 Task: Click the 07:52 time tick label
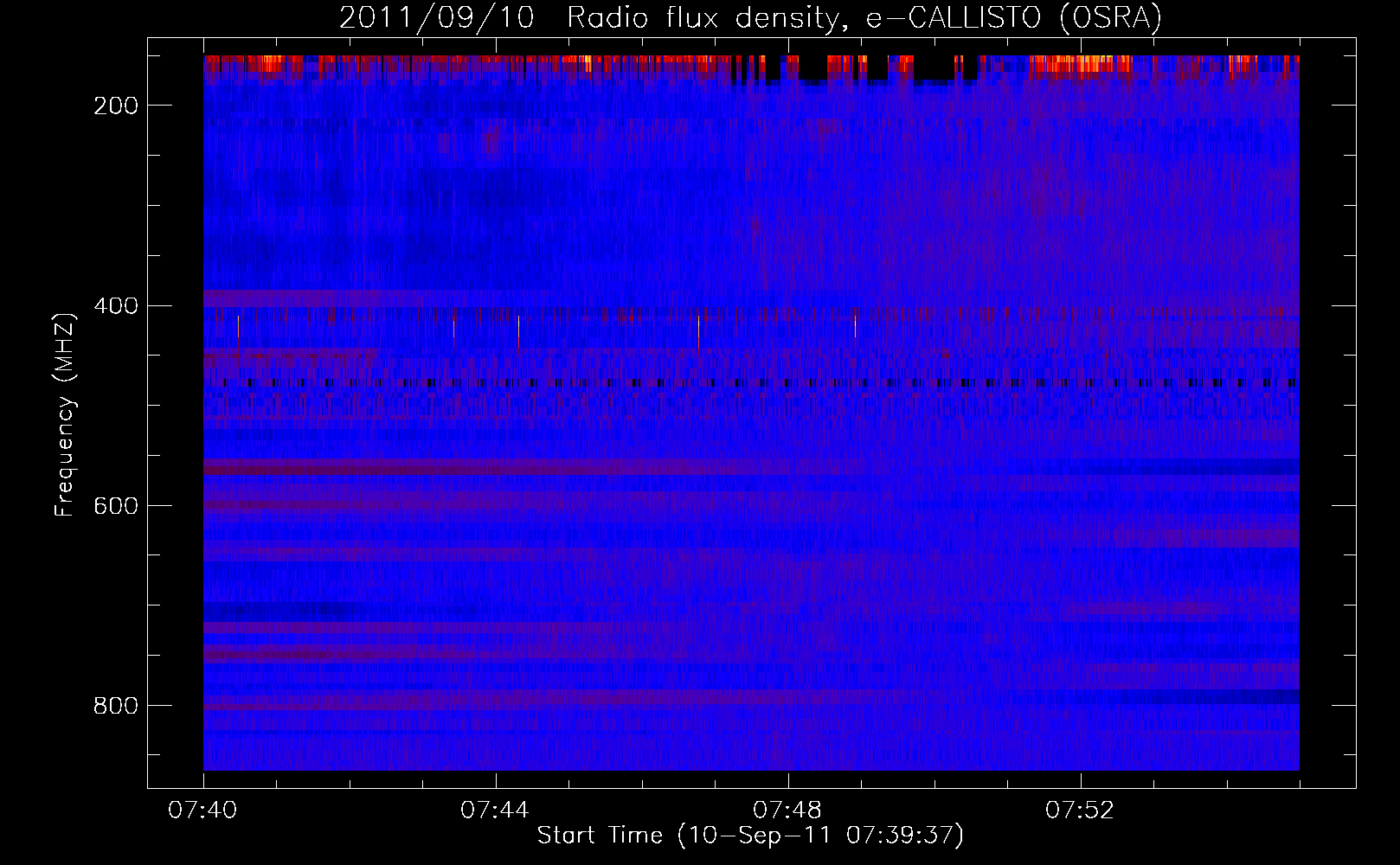(x=1081, y=811)
